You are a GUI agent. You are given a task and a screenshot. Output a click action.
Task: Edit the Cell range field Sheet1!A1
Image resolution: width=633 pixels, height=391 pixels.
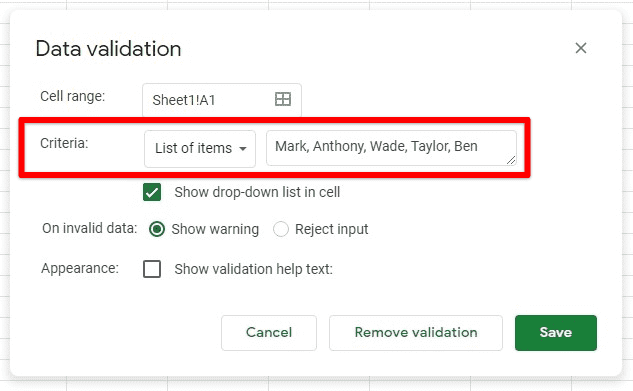tap(222, 100)
